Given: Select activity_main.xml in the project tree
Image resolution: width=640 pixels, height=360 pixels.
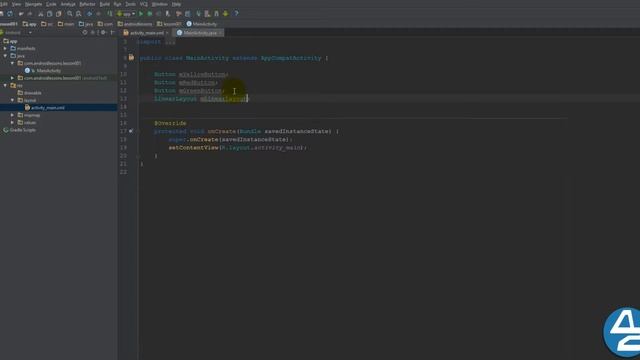Looking at the screenshot, I should click(x=48, y=108).
